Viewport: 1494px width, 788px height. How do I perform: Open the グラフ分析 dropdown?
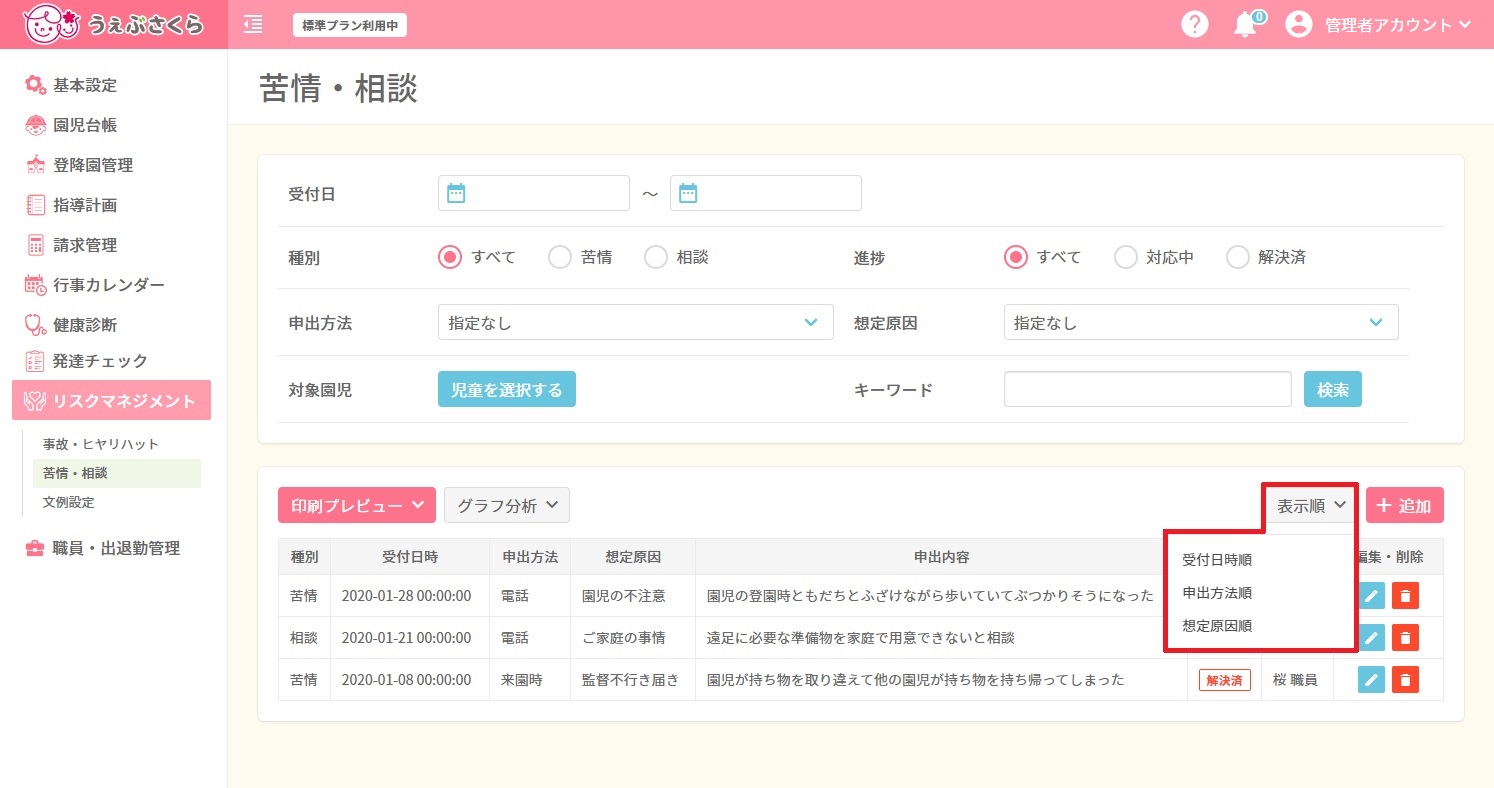click(507, 506)
